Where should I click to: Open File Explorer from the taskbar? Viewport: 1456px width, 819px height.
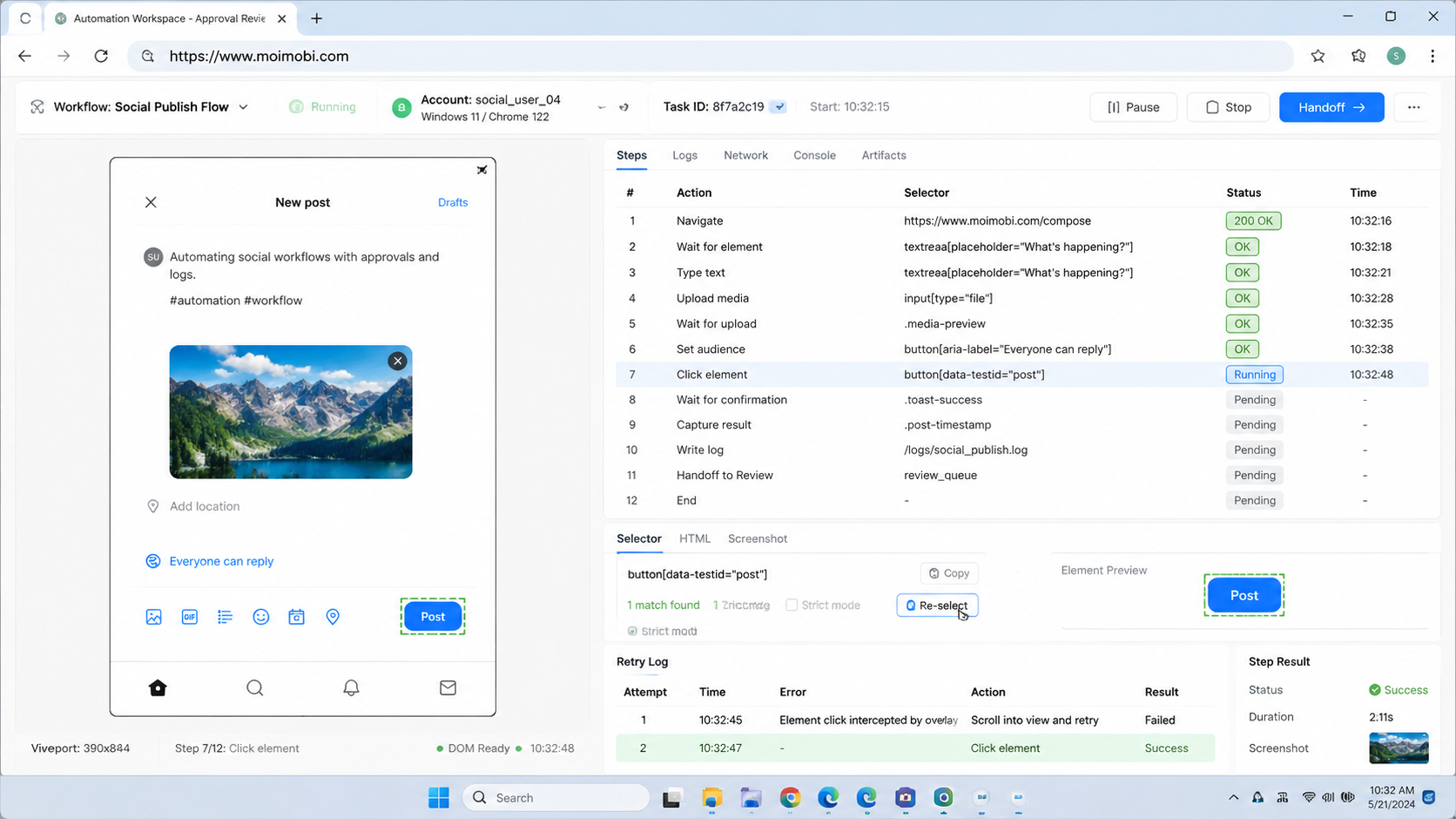[x=712, y=797]
